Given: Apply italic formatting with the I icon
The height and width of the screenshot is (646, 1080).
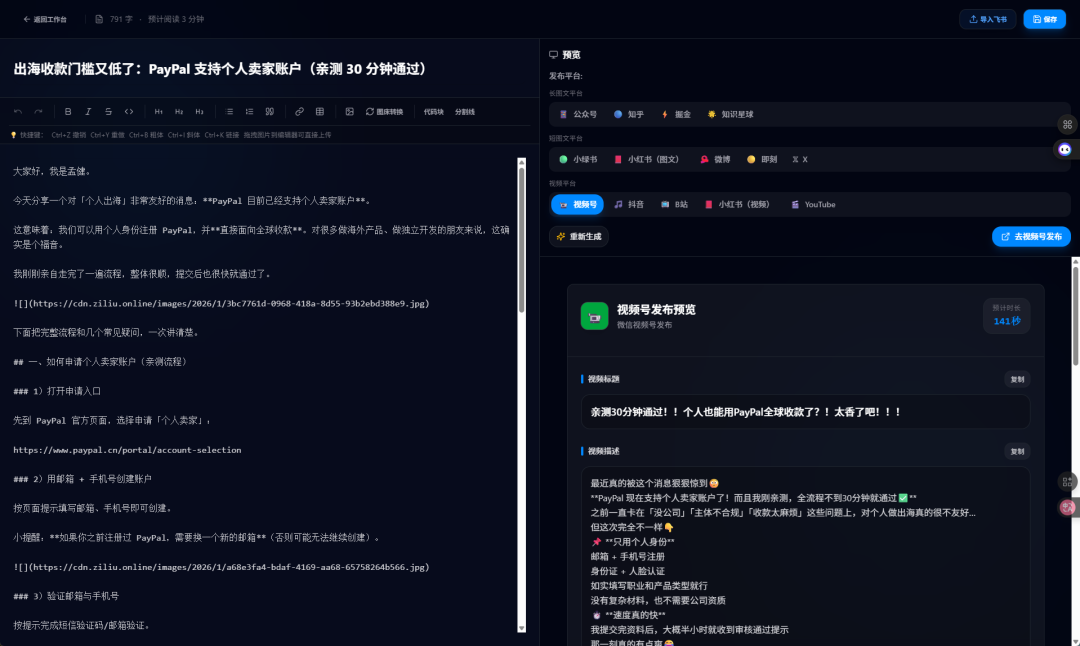Looking at the screenshot, I should click(x=88, y=112).
